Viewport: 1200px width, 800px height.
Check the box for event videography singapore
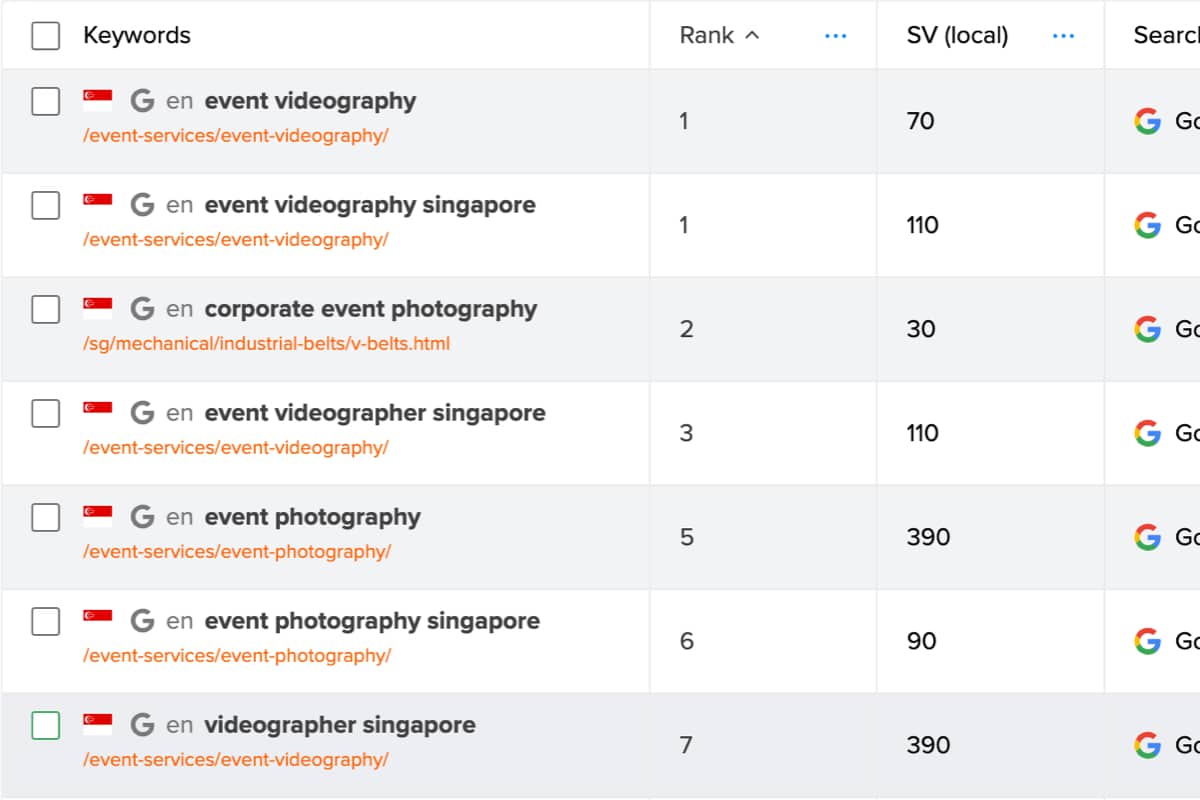[45, 205]
